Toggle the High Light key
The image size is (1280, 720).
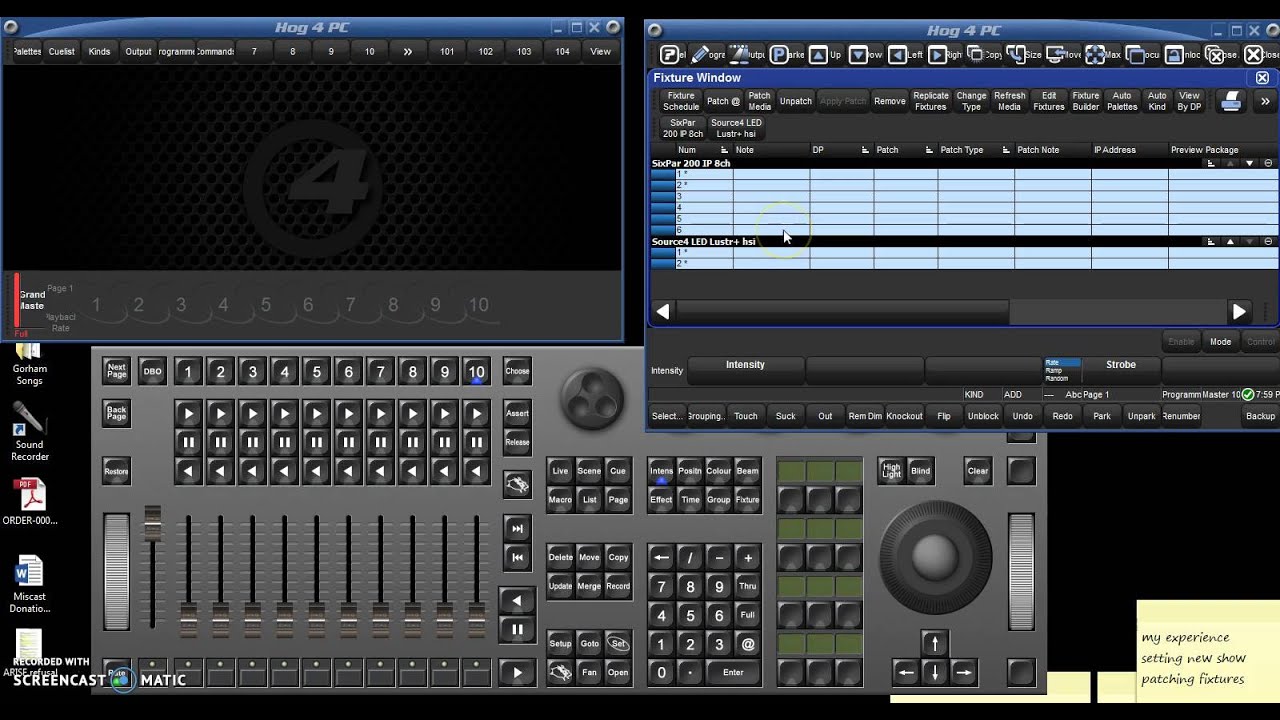tap(891, 470)
